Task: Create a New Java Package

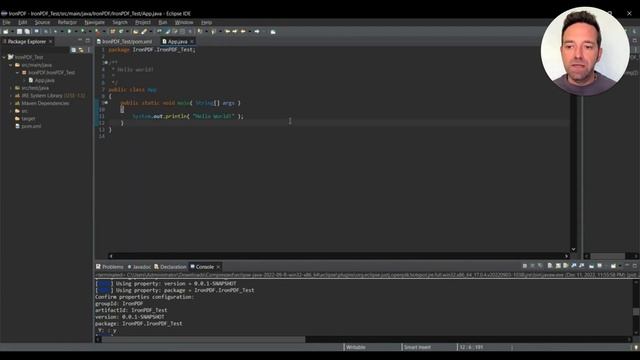Action: 113,31
